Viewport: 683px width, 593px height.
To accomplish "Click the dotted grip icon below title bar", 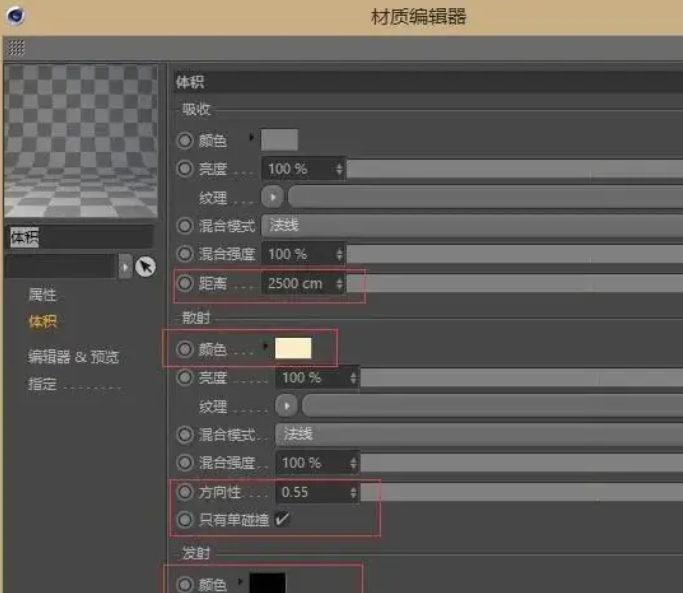I will 15,48.
